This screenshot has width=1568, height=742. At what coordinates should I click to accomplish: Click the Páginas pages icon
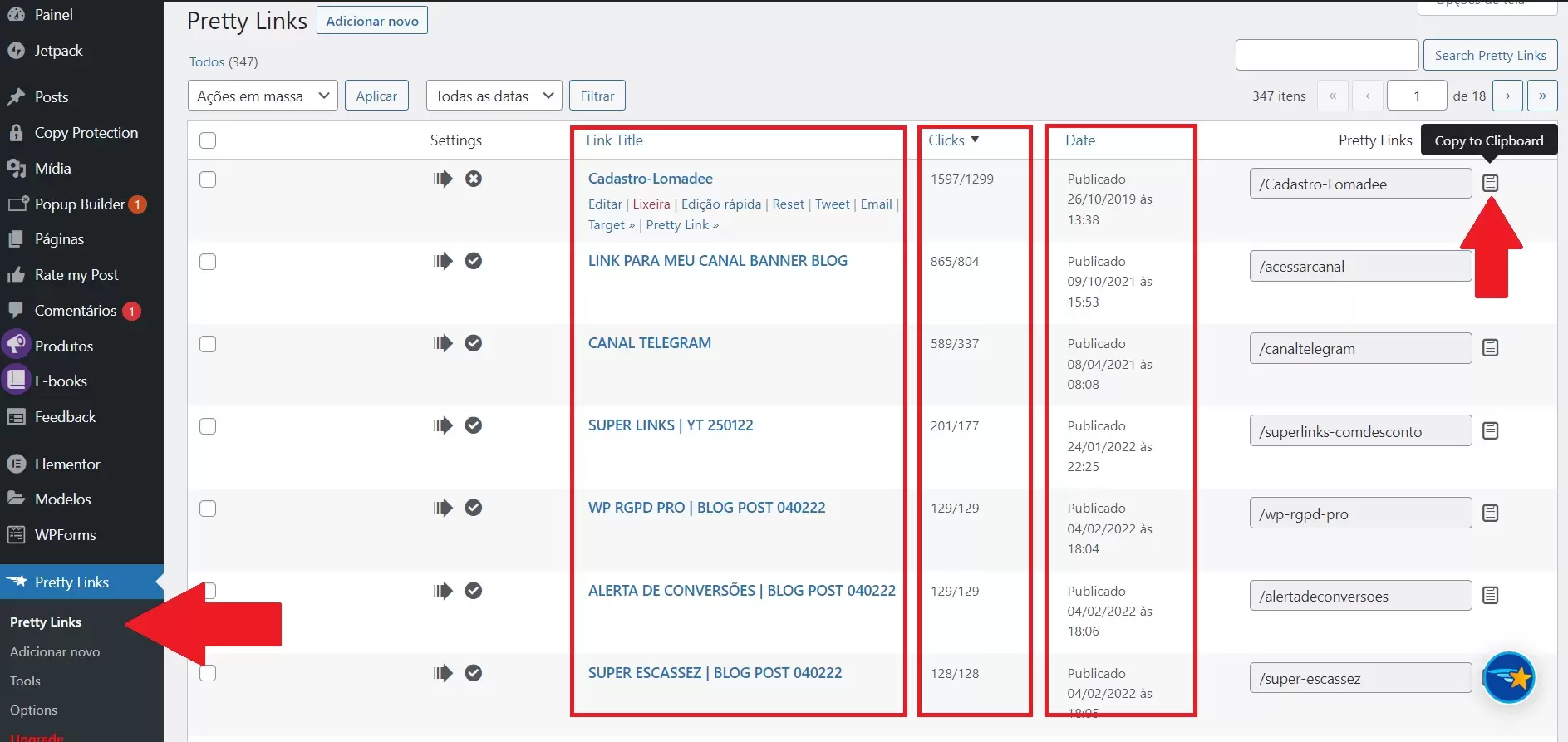point(16,239)
